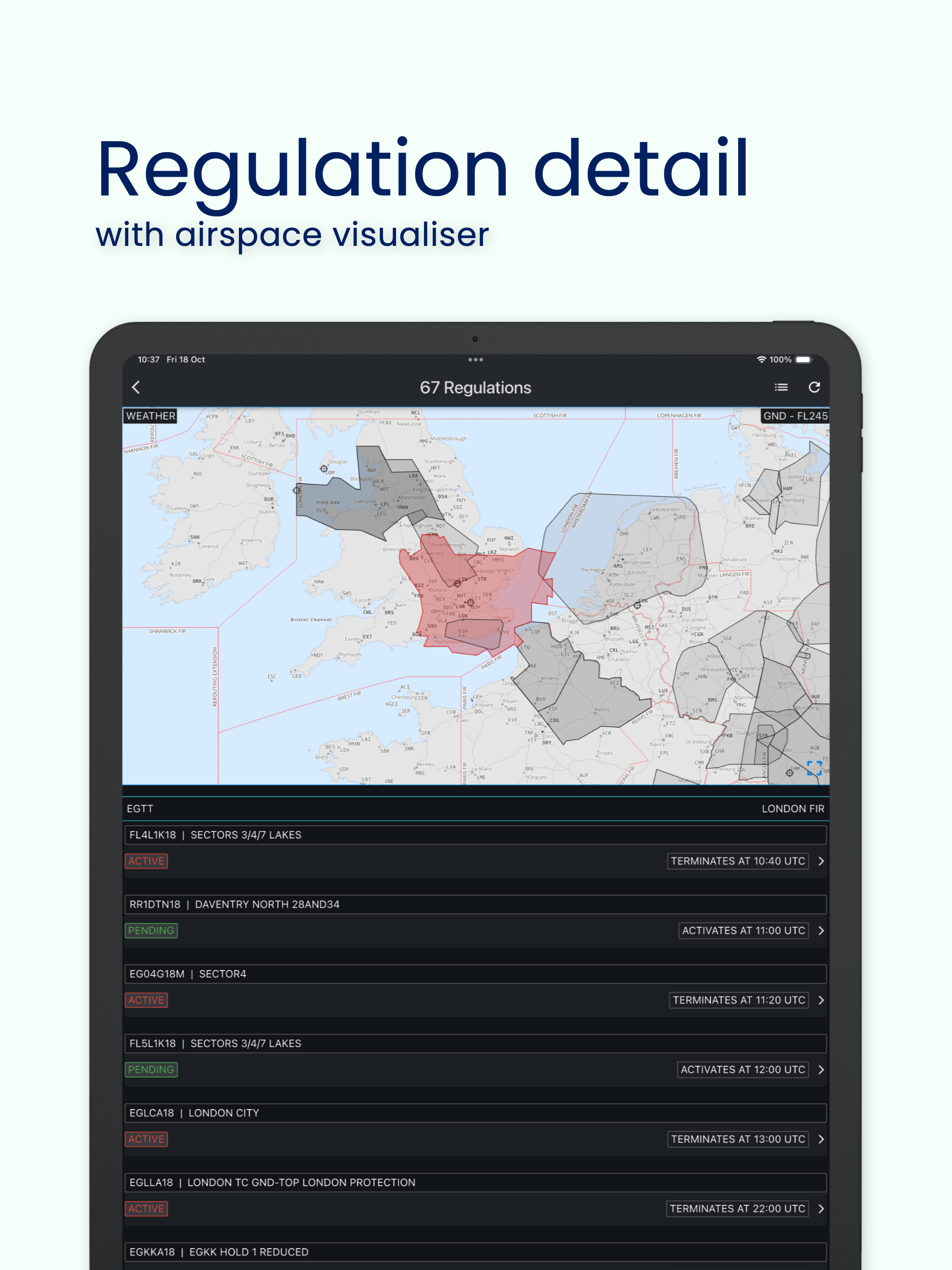Open the EGLCA18 London City chevron
Screen dimensions: 952x1270
821,1139
